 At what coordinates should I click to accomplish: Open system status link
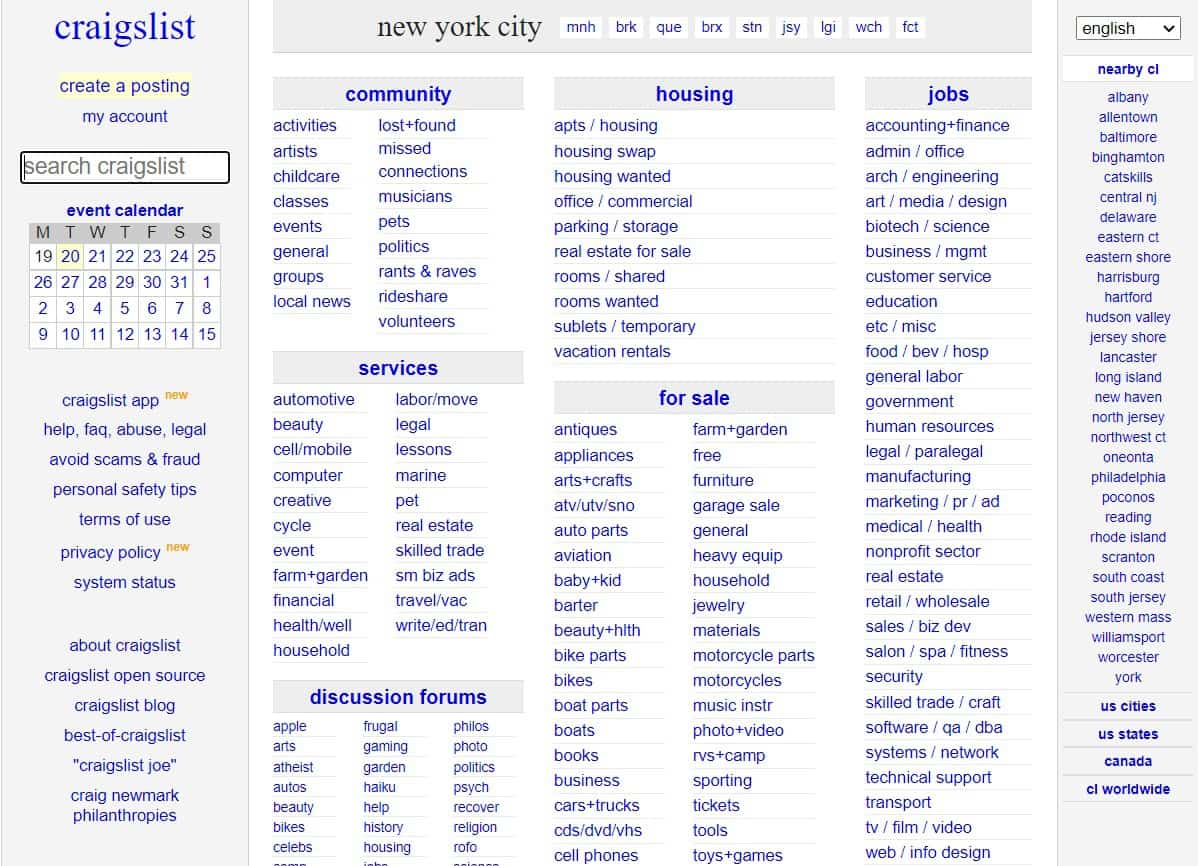pos(125,582)
